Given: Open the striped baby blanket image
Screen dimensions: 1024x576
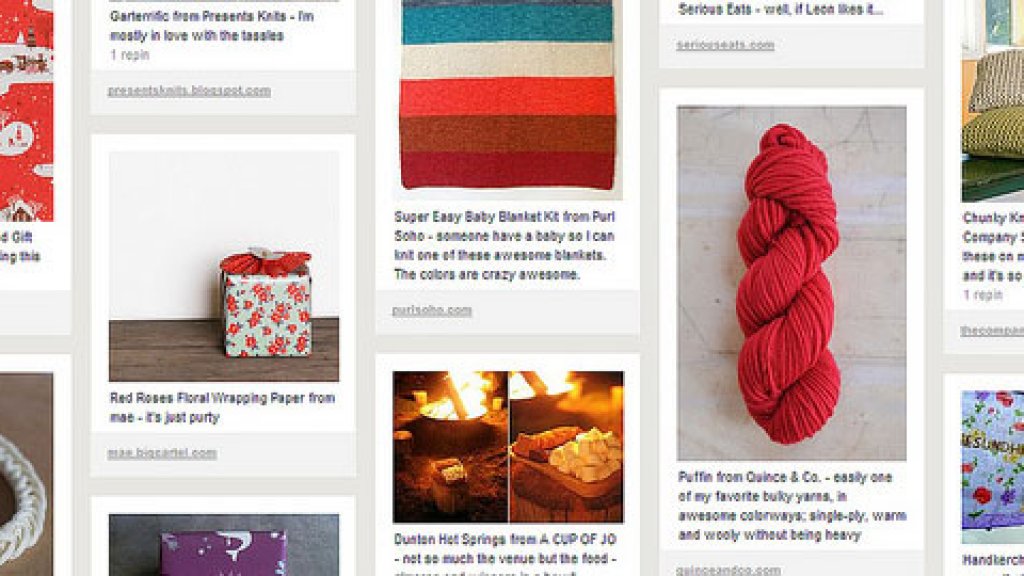Looking at the screenshot, I should pos(507,95).
